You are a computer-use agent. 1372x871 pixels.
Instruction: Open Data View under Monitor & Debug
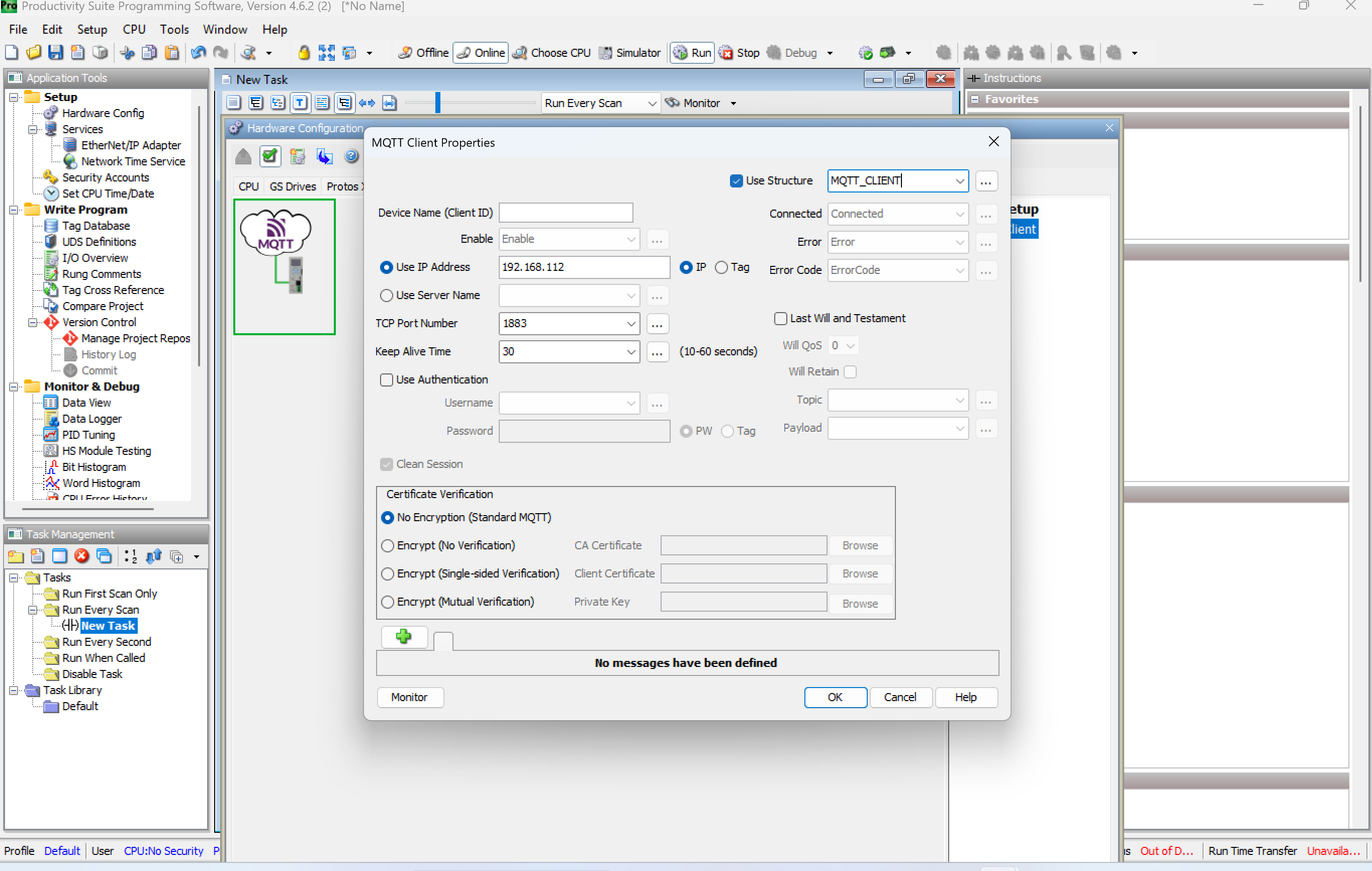coord(86,402)
